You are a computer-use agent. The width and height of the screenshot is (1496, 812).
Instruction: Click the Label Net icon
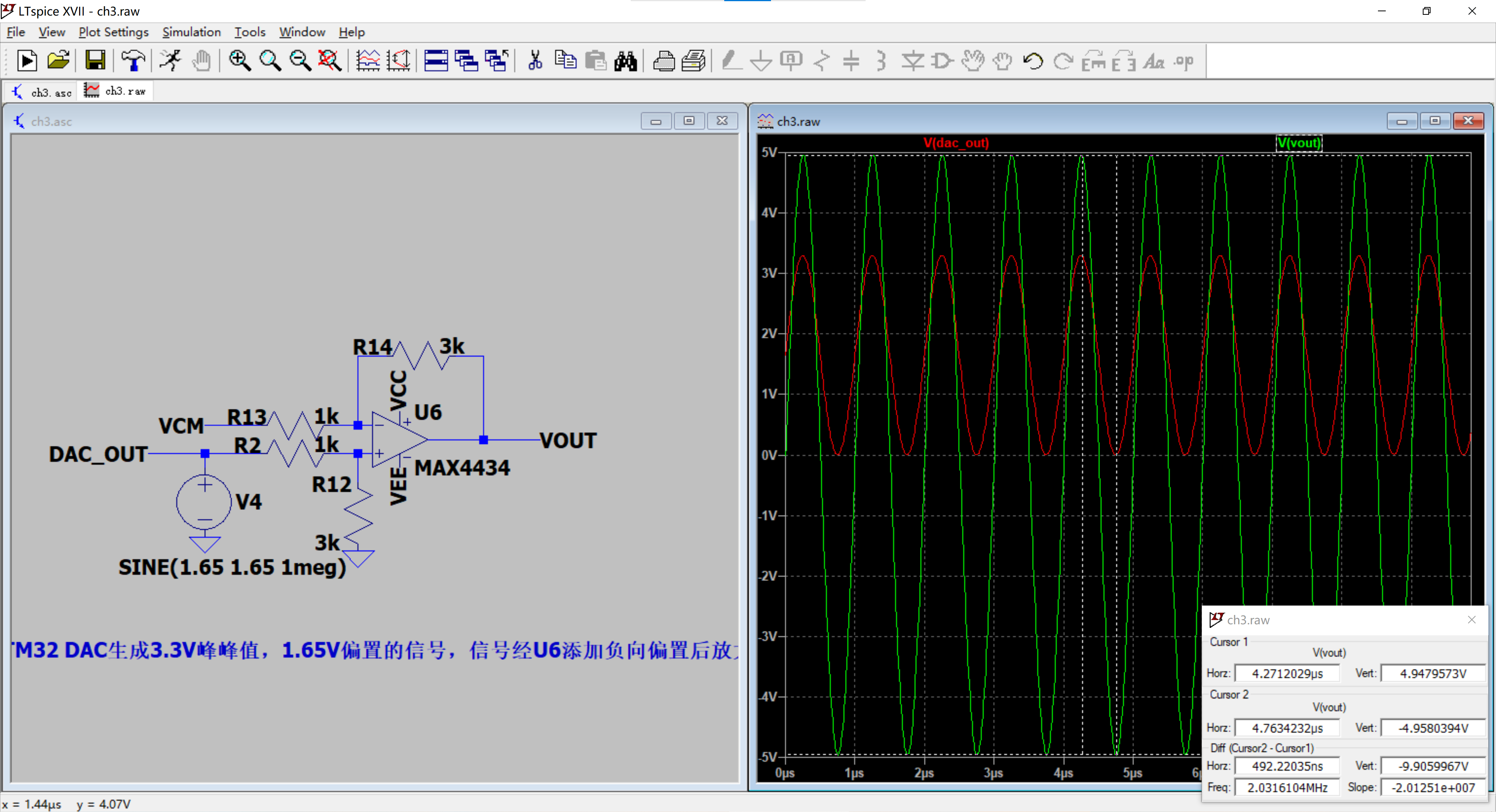pyautogui.click(x=791, y=61)
